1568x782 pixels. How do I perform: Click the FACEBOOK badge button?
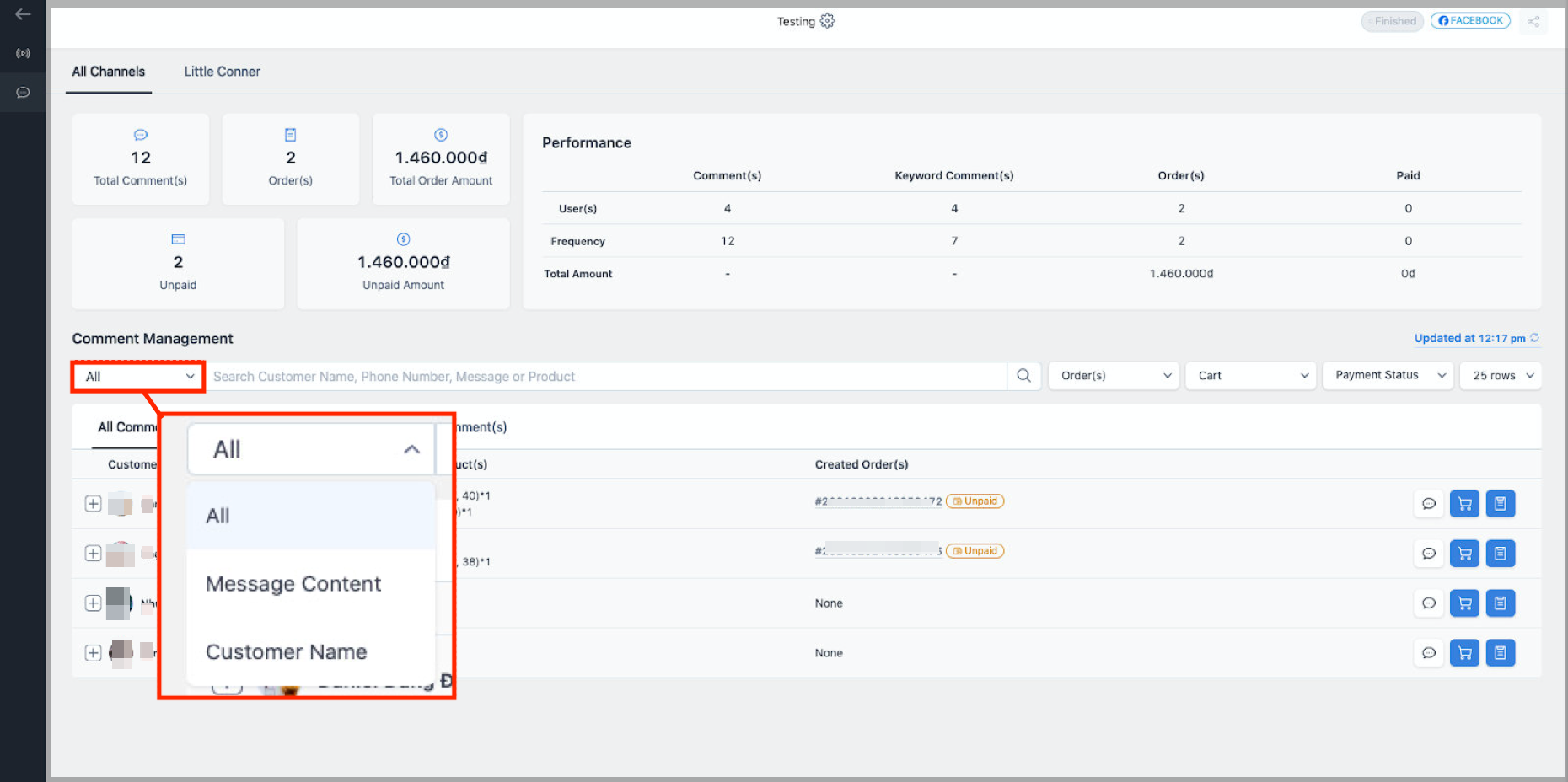point(1470,21)
